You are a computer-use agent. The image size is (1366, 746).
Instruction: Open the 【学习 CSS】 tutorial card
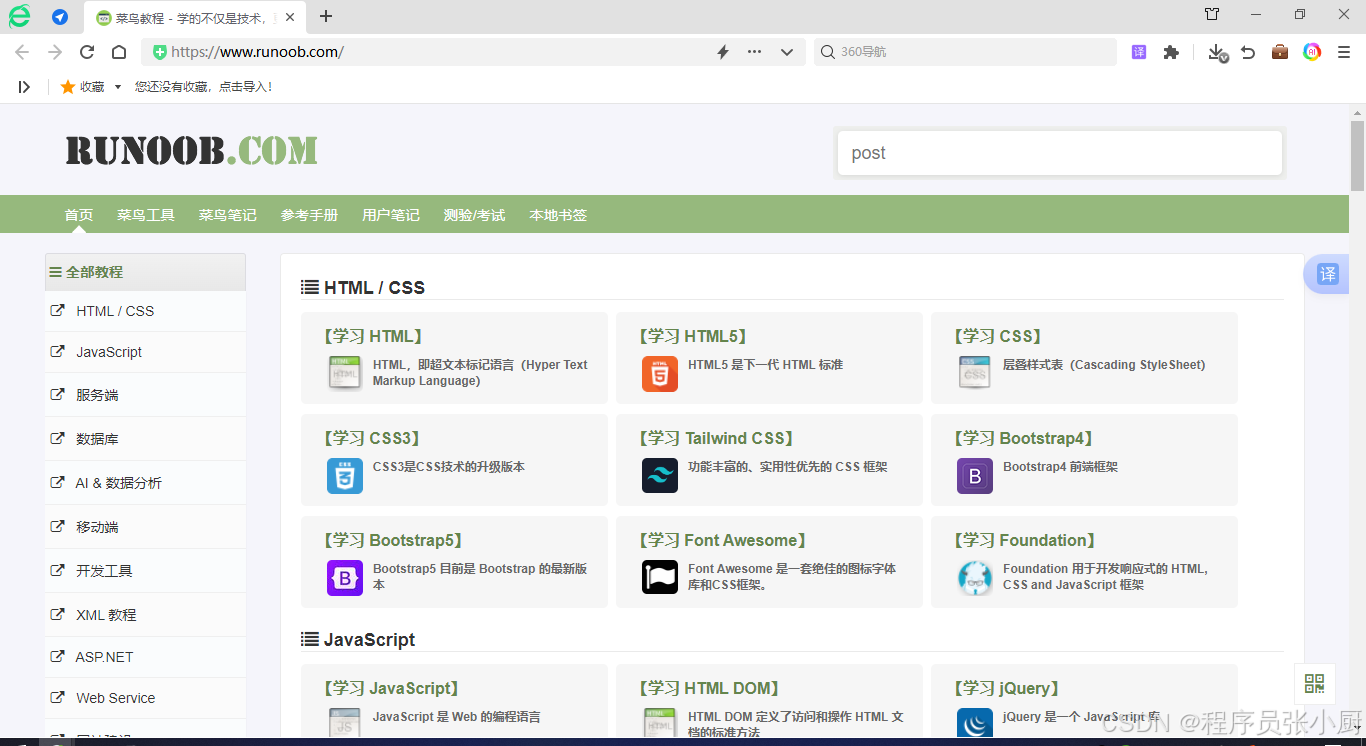(x=1084, y=358)
